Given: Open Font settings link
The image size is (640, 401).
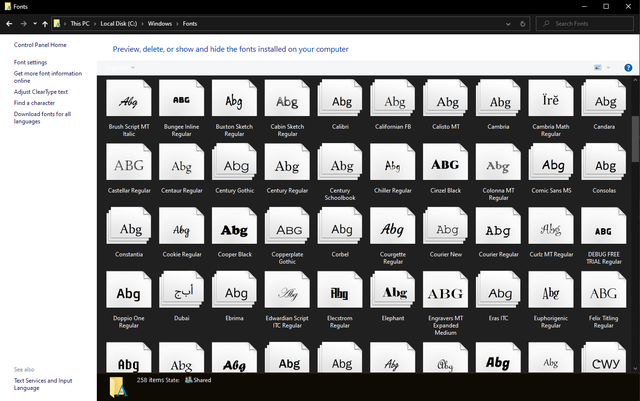Looking at the screenshot, I should click(x=30, y=62).
